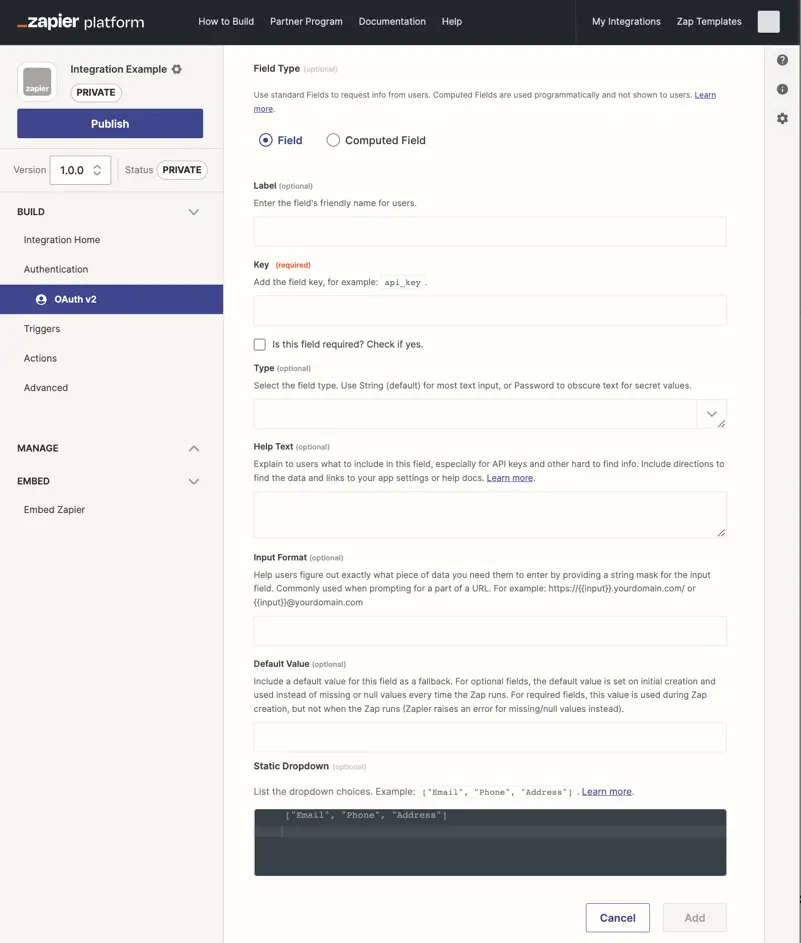Image resolution: width=801 pixels, height=943 pixels.
Task: Go to My Integrations
Action: click(626, 22)
